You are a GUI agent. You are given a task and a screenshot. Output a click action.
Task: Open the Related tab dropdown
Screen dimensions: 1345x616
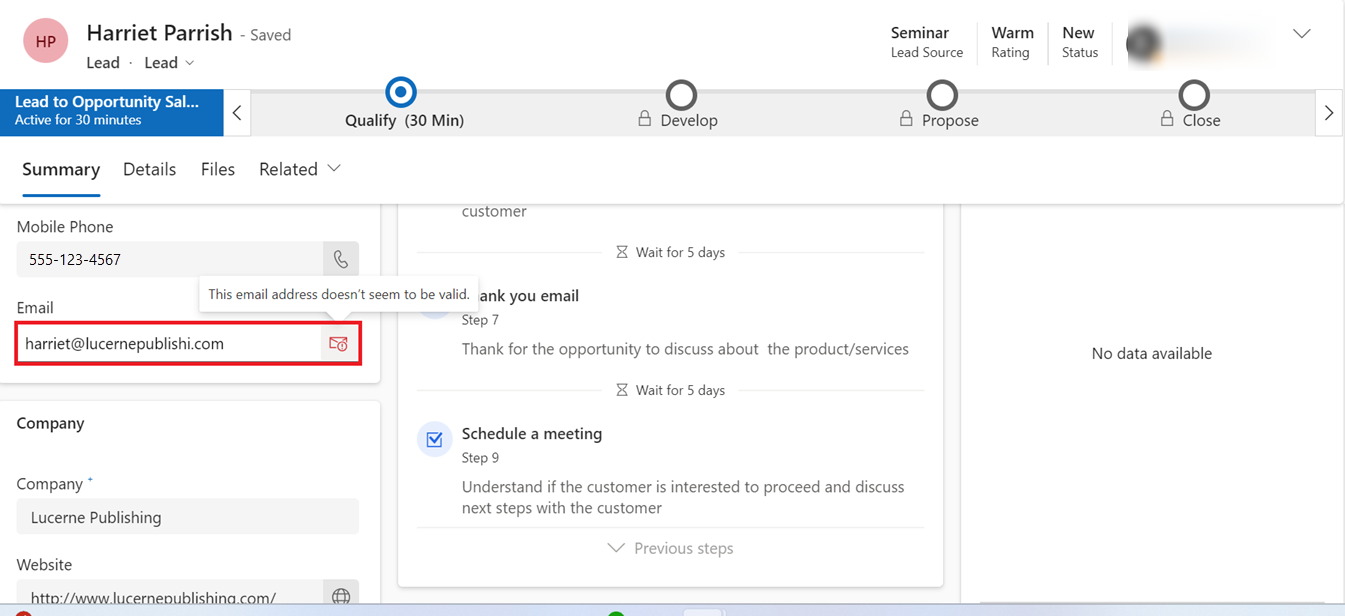click(x=300, y=169)
